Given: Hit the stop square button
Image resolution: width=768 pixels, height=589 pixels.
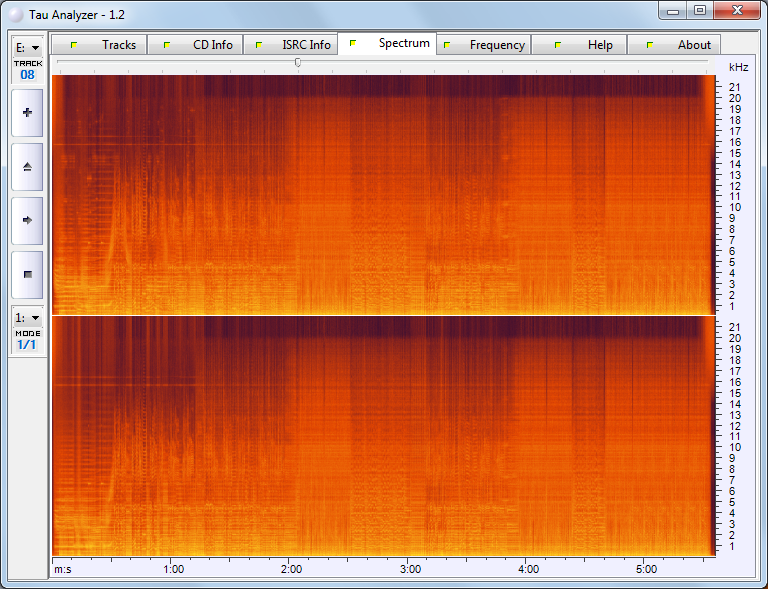Looking at the screenshot, I should [27, 274].
